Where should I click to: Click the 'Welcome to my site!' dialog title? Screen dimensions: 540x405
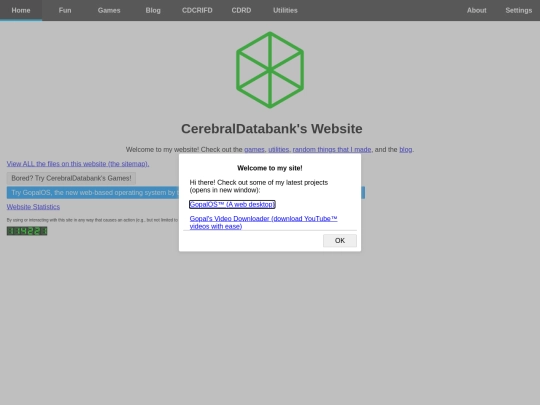[270, 168]
